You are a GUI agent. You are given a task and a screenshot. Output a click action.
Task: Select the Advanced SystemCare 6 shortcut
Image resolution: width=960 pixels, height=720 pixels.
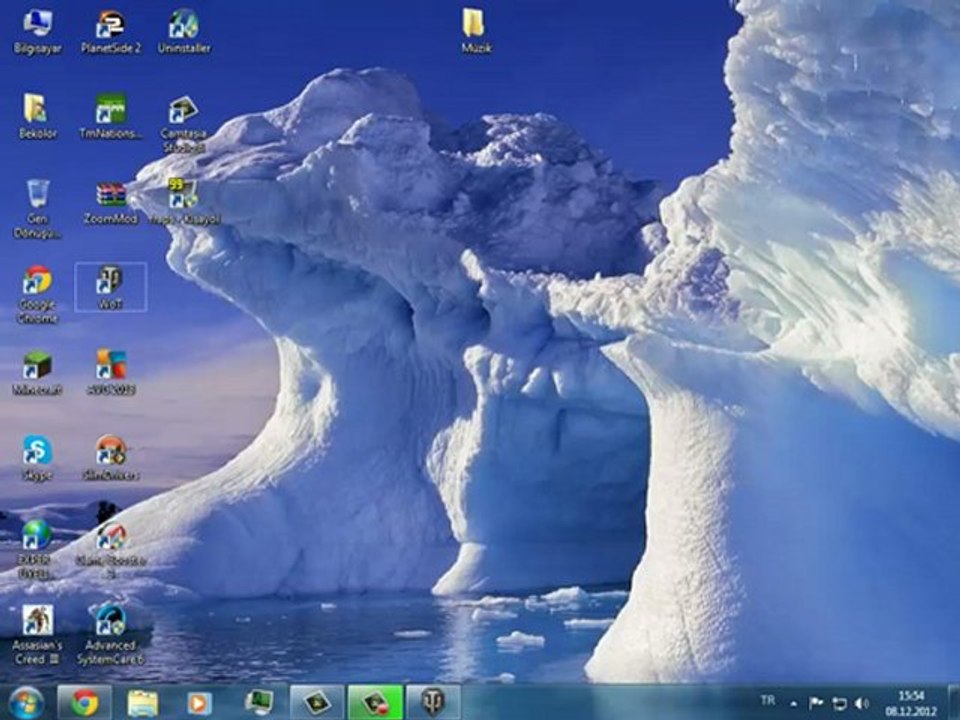click(x=111, y=636)
